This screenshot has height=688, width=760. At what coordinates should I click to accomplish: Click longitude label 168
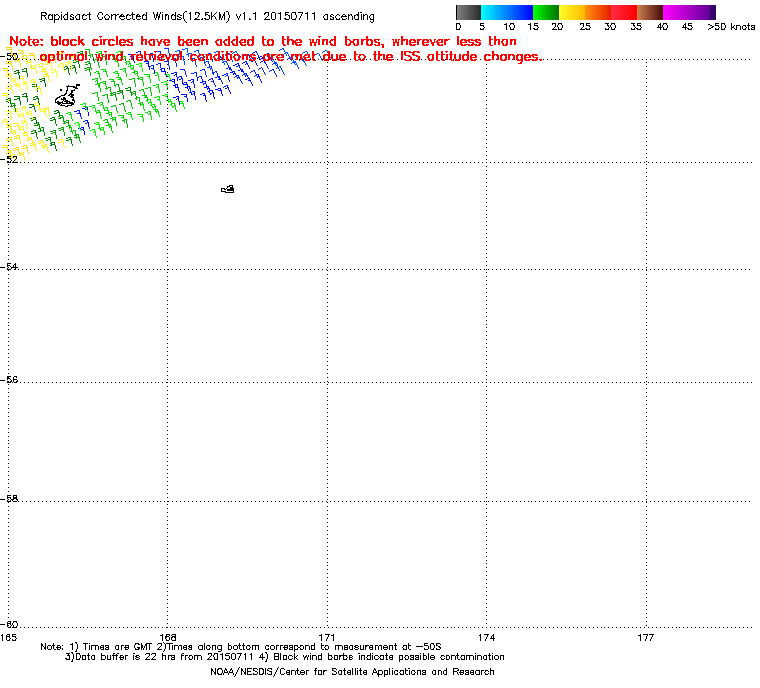click(x=168, y=637)
